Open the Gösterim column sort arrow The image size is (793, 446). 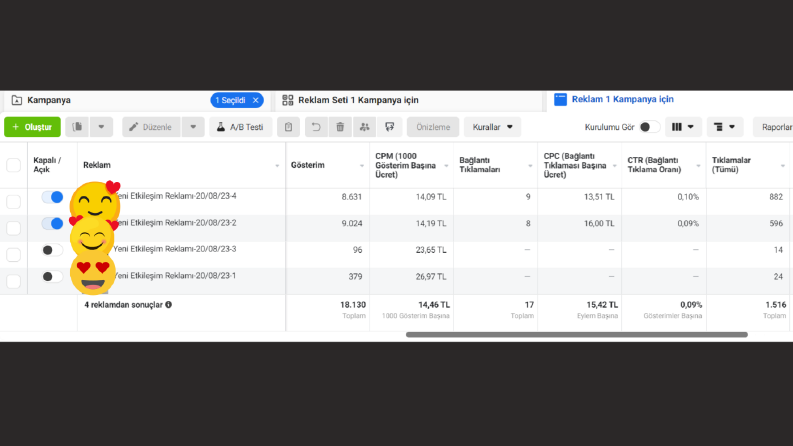(x=362, y=166)
